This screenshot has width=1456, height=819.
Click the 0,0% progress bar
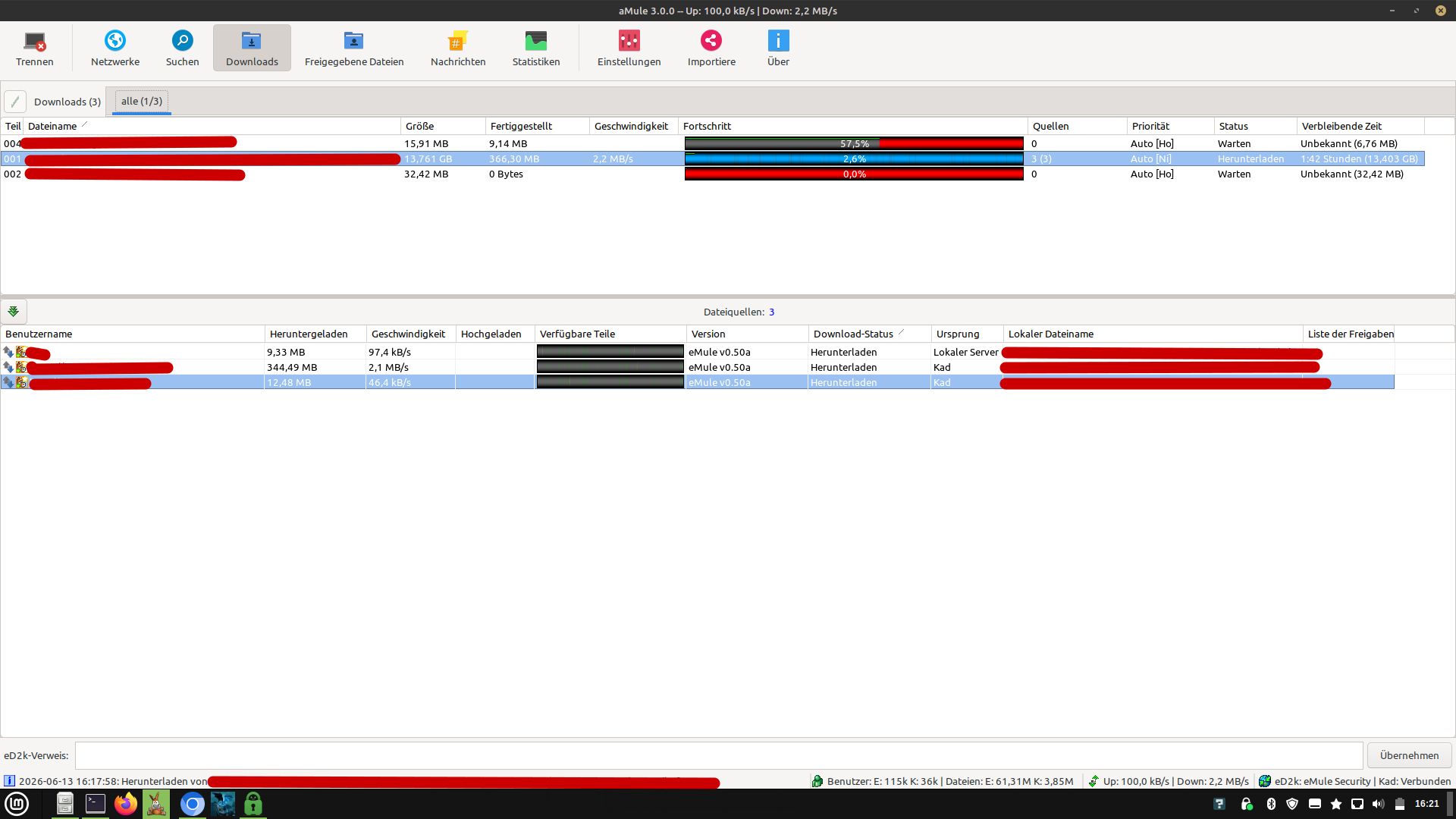click(854, 174)
